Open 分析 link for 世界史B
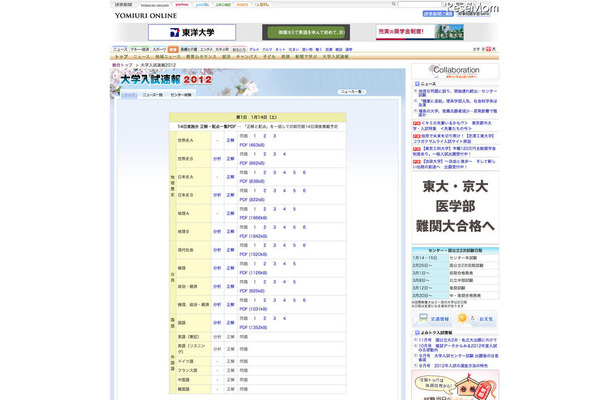The image size is (610, 400). click(217, 159)
